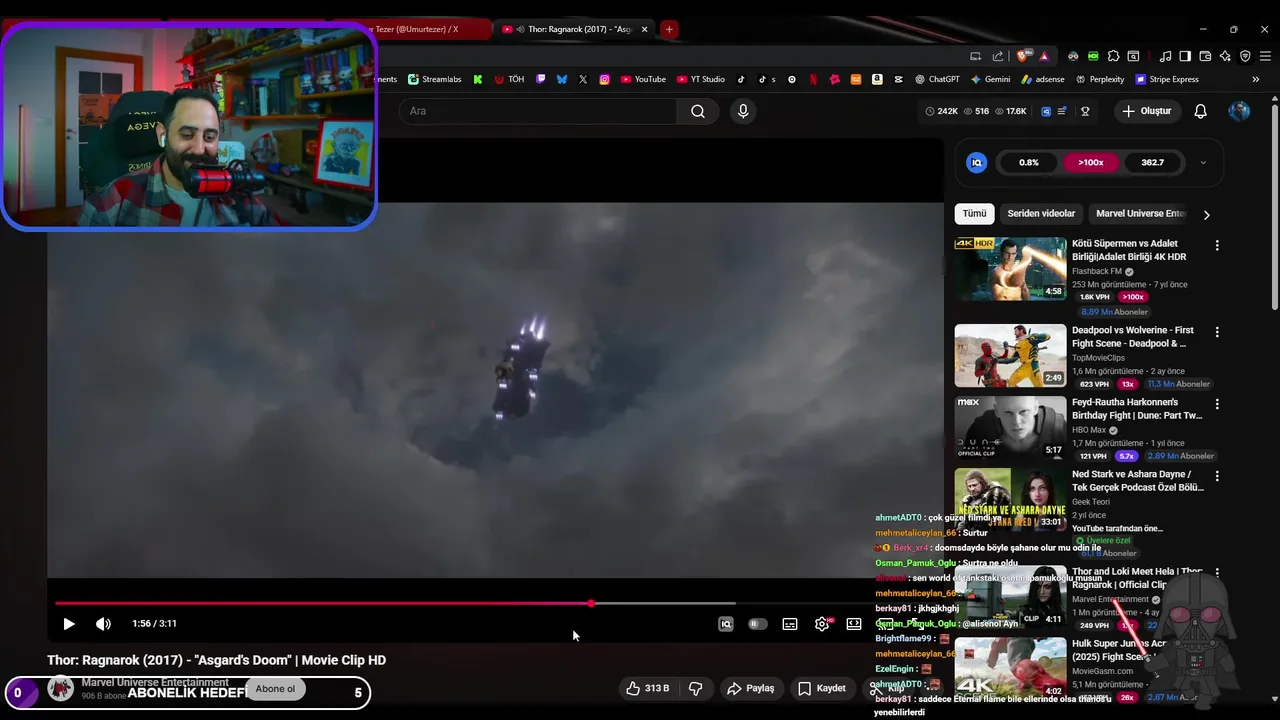Open the Twitch bookmark icon
Screen dimensions: 1280x720
click(541, 79)
